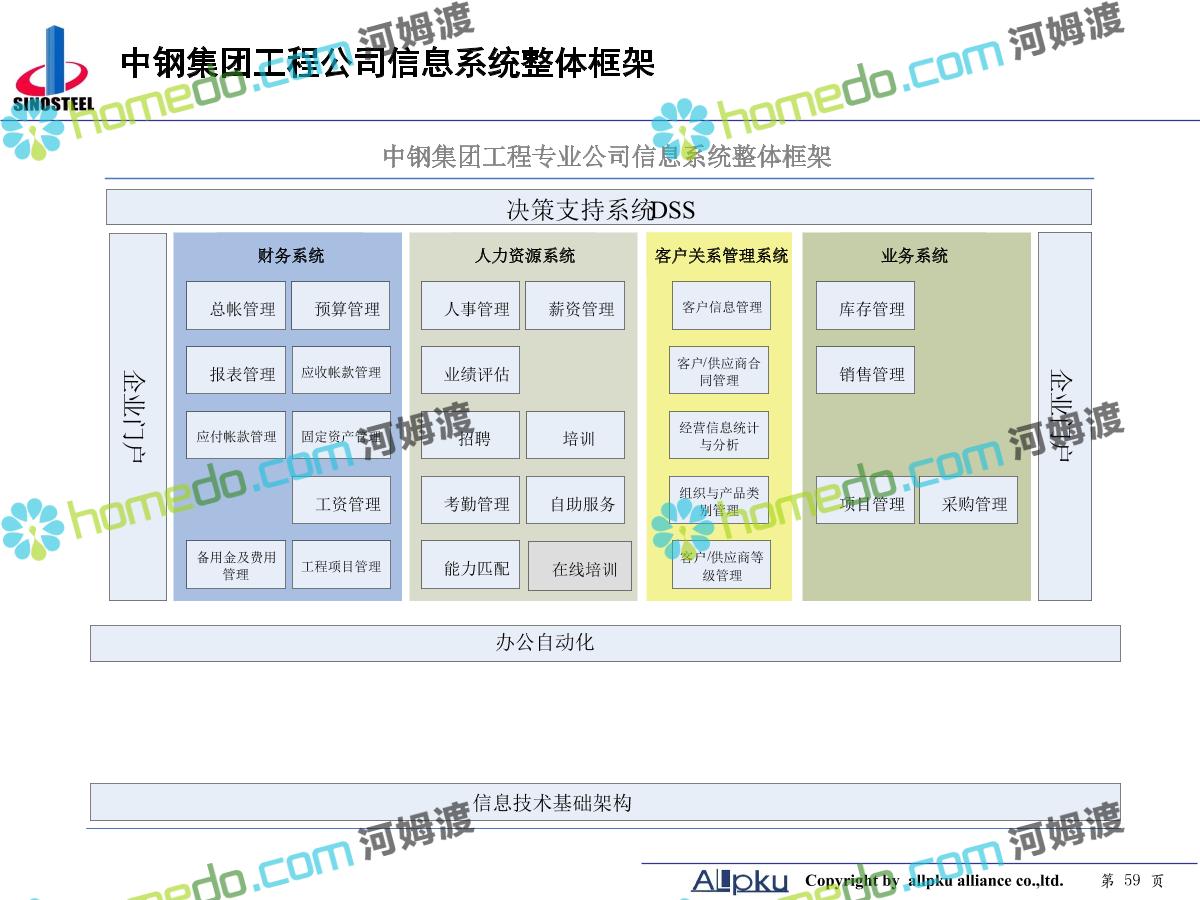Click the page number 第 59 页
The image size is (1200, 900).
click(x=1133, y=881)
